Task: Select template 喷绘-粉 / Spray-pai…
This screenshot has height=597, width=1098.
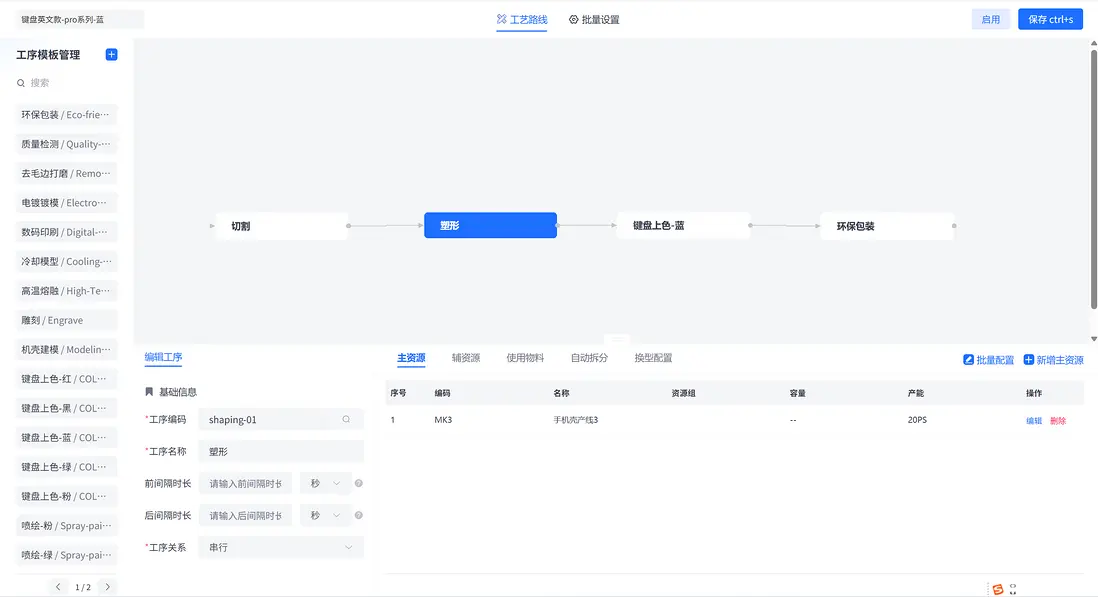Action: [67, 526]
